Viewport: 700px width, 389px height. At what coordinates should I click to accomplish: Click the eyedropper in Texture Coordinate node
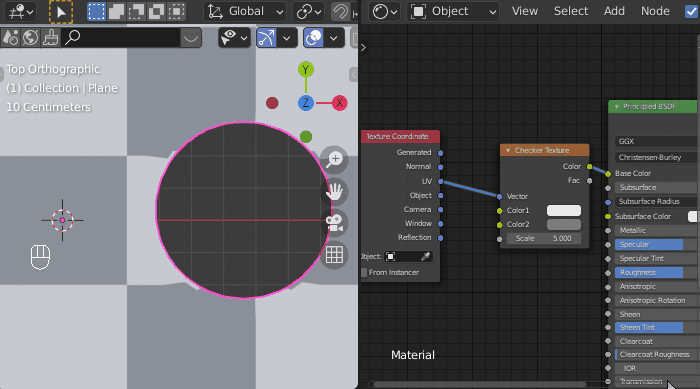[425, 256]
